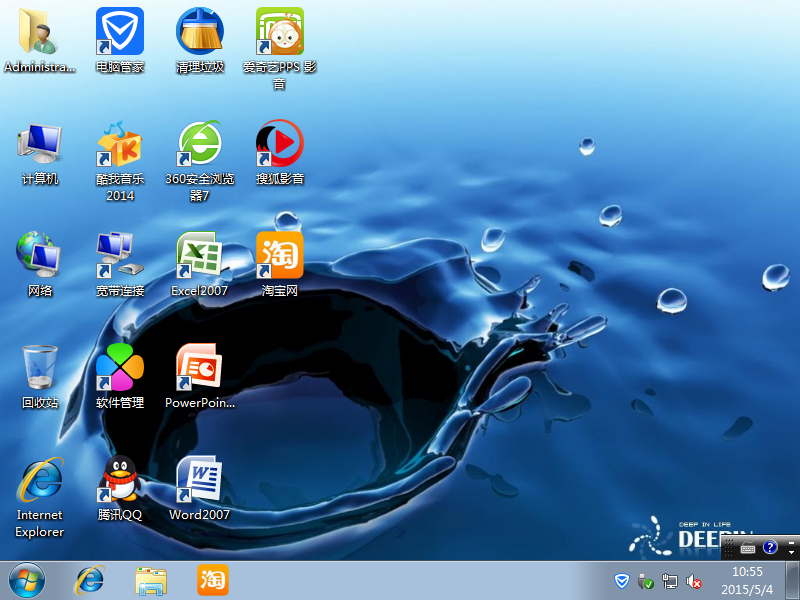Image resolution: width=800 pixels, height=600 pixels.
Task: Click the Safely Remove Hardware tray icon
Action: click(x=645, y=581)
